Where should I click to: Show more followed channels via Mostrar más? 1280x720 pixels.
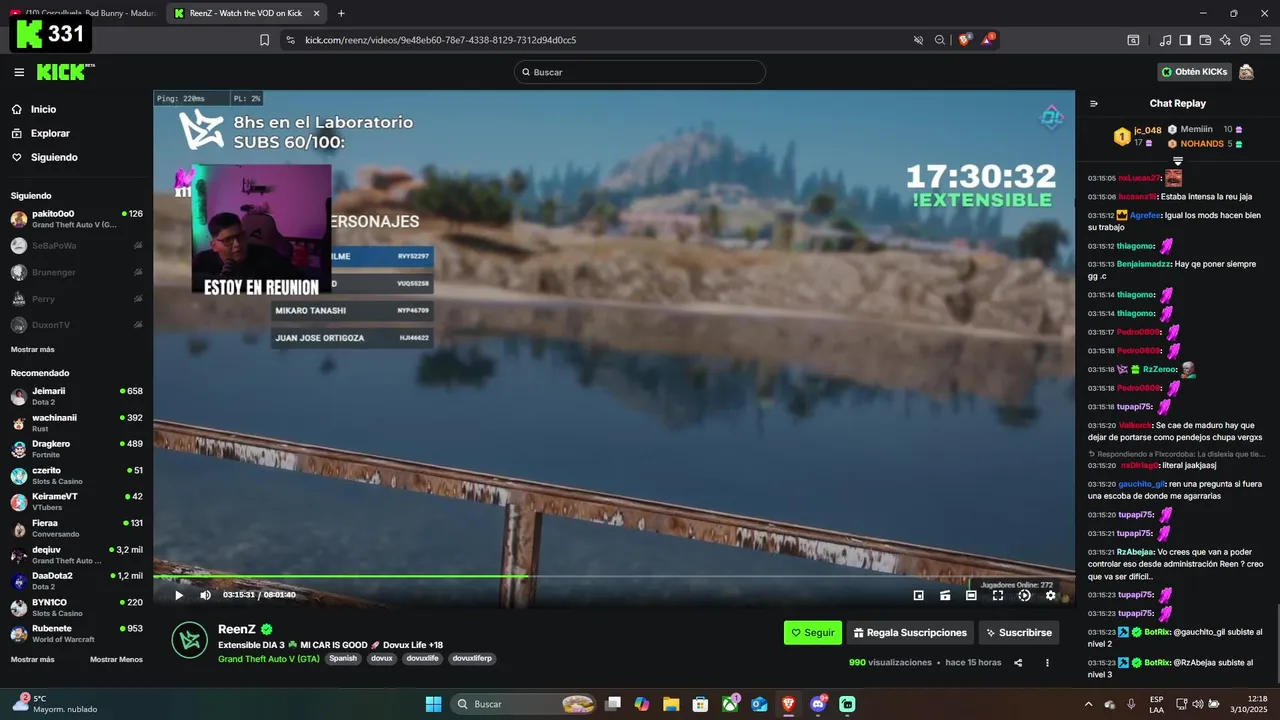pos(32,349)
